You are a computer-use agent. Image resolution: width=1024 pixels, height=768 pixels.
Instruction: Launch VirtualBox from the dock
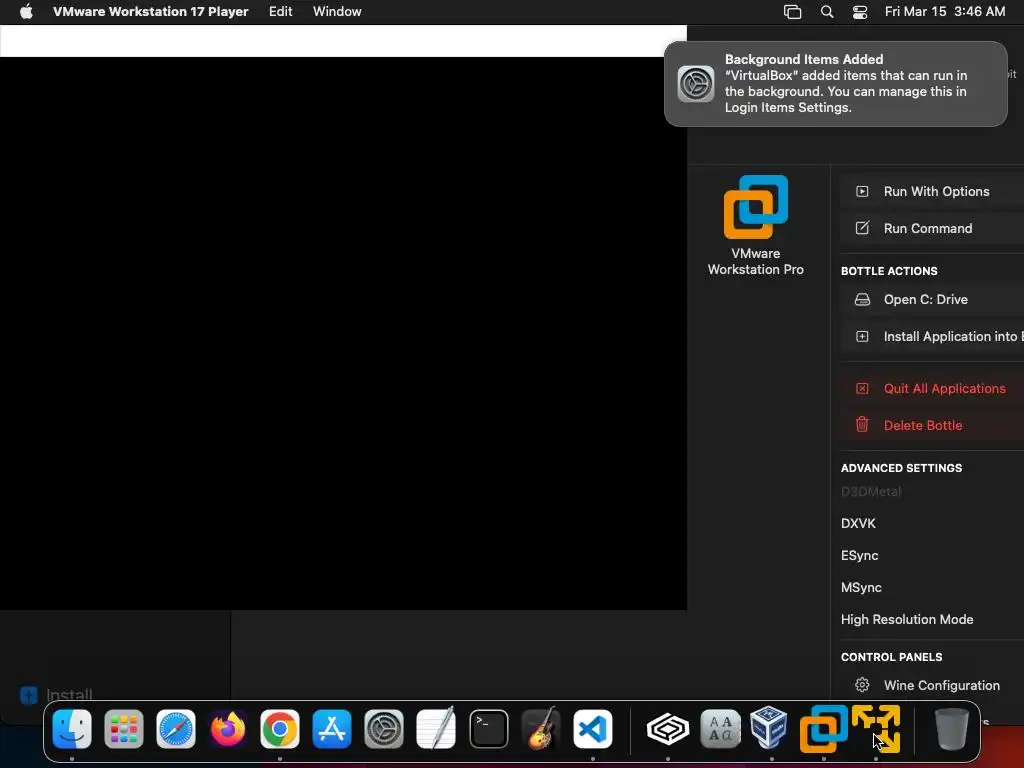tap(769, 728)
